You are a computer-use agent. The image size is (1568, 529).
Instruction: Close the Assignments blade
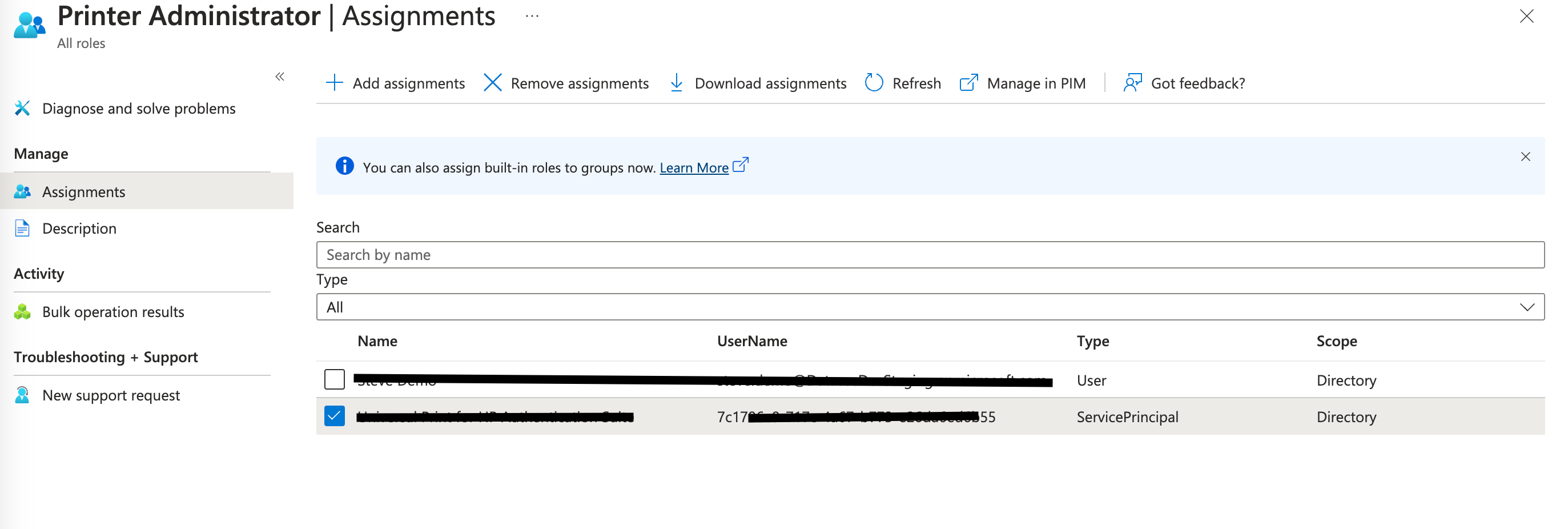point(1527,17)
